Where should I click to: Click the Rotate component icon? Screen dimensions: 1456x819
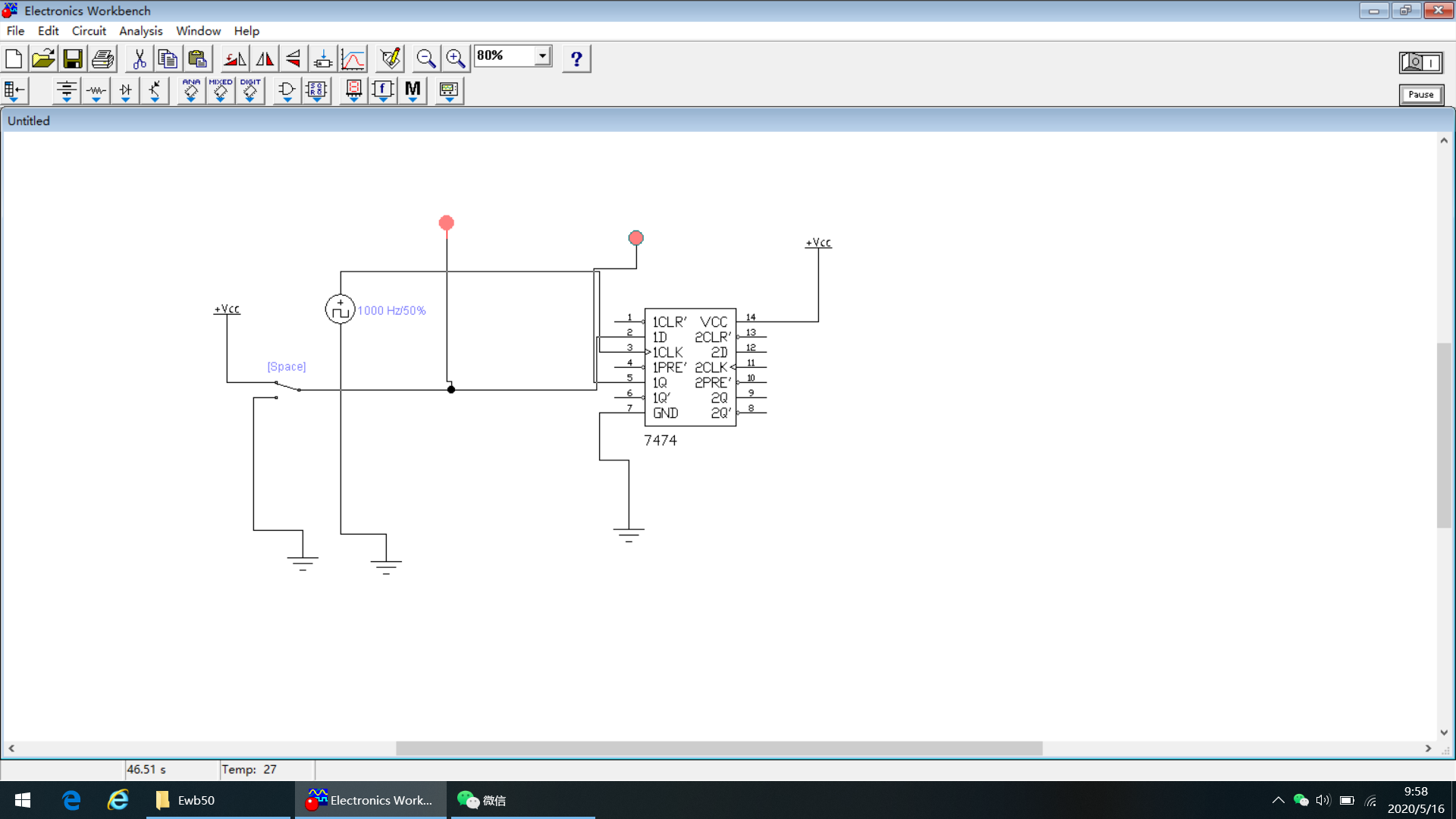pos(234,58)
